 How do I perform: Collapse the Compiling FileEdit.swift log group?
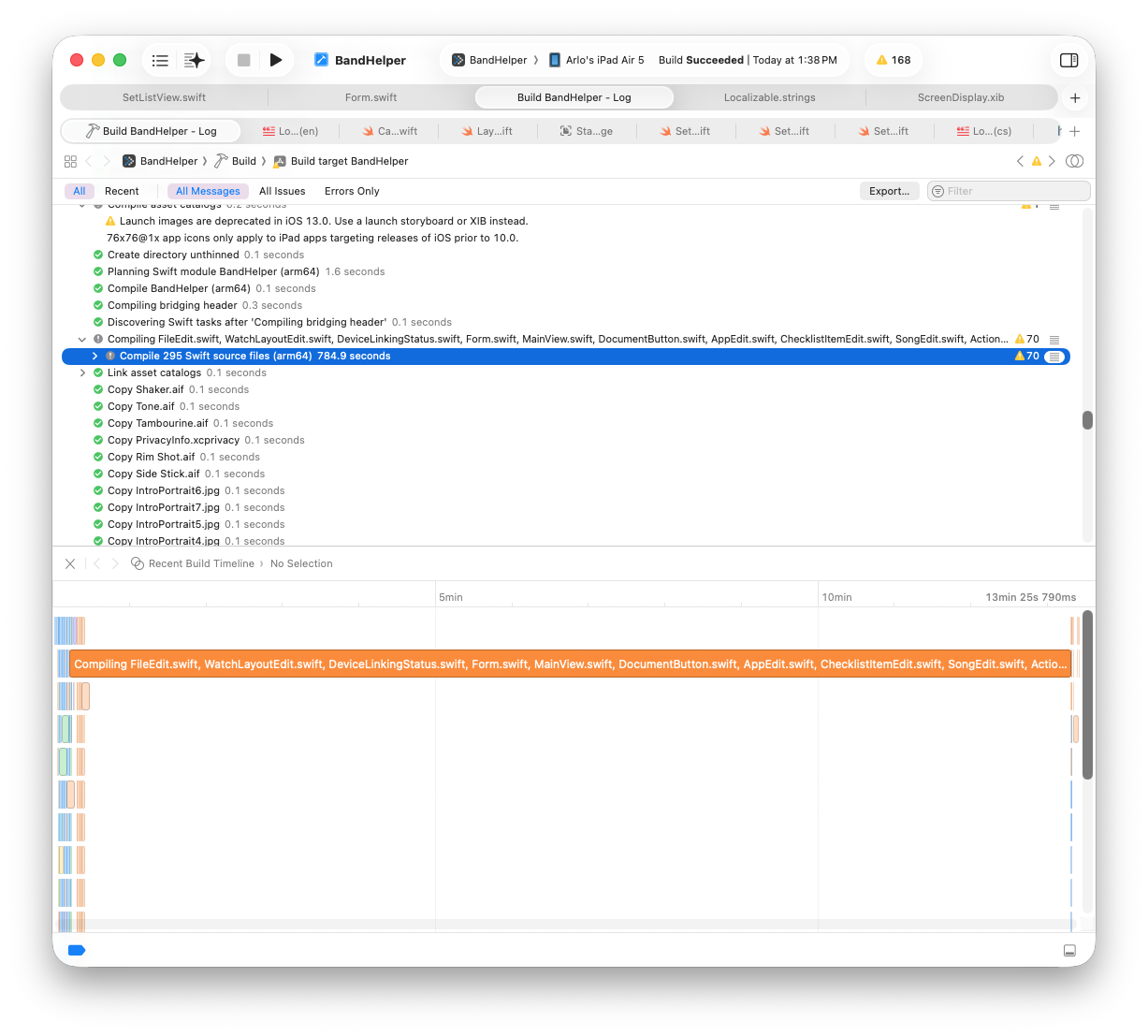82,340
